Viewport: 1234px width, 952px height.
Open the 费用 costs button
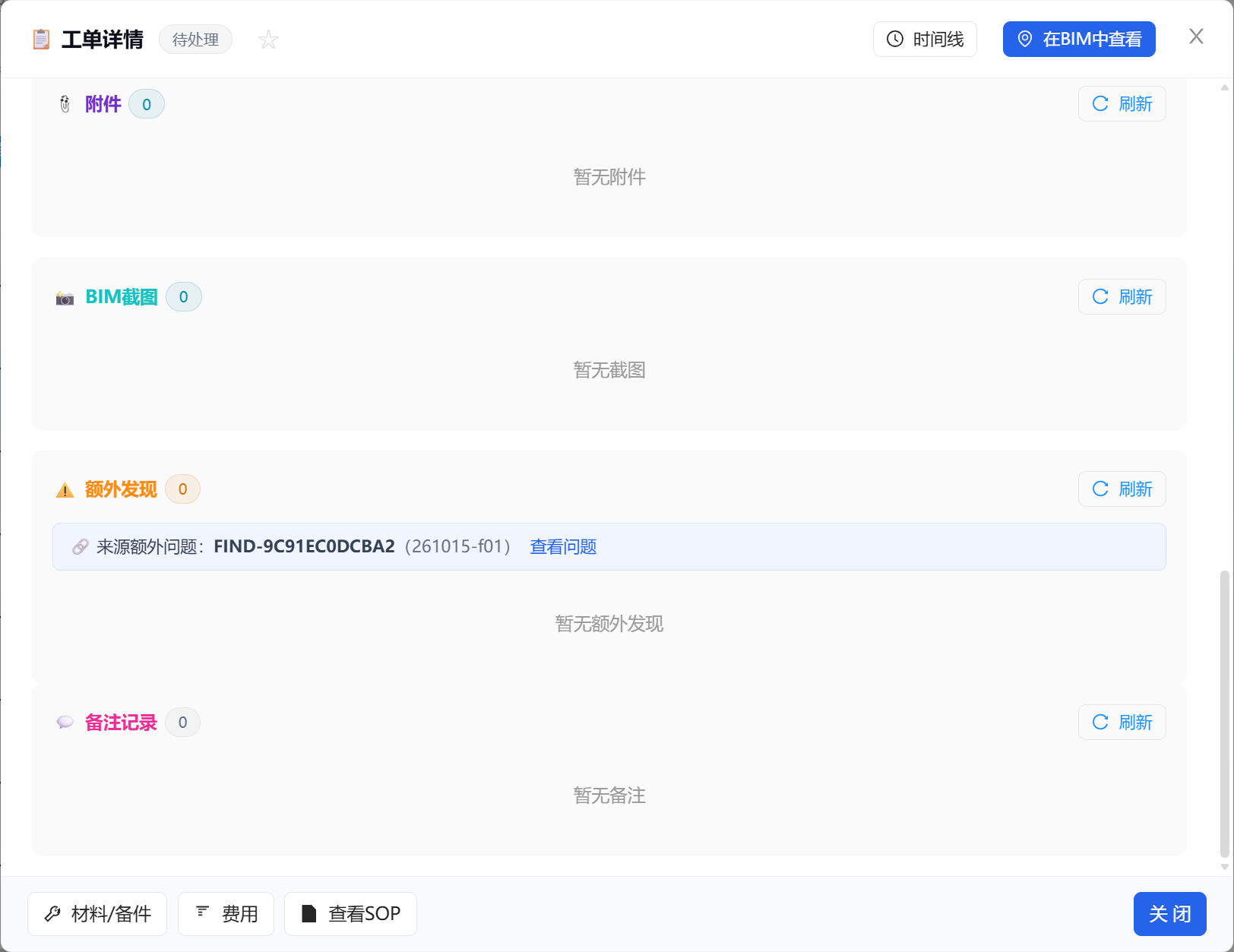coord(226,914)
